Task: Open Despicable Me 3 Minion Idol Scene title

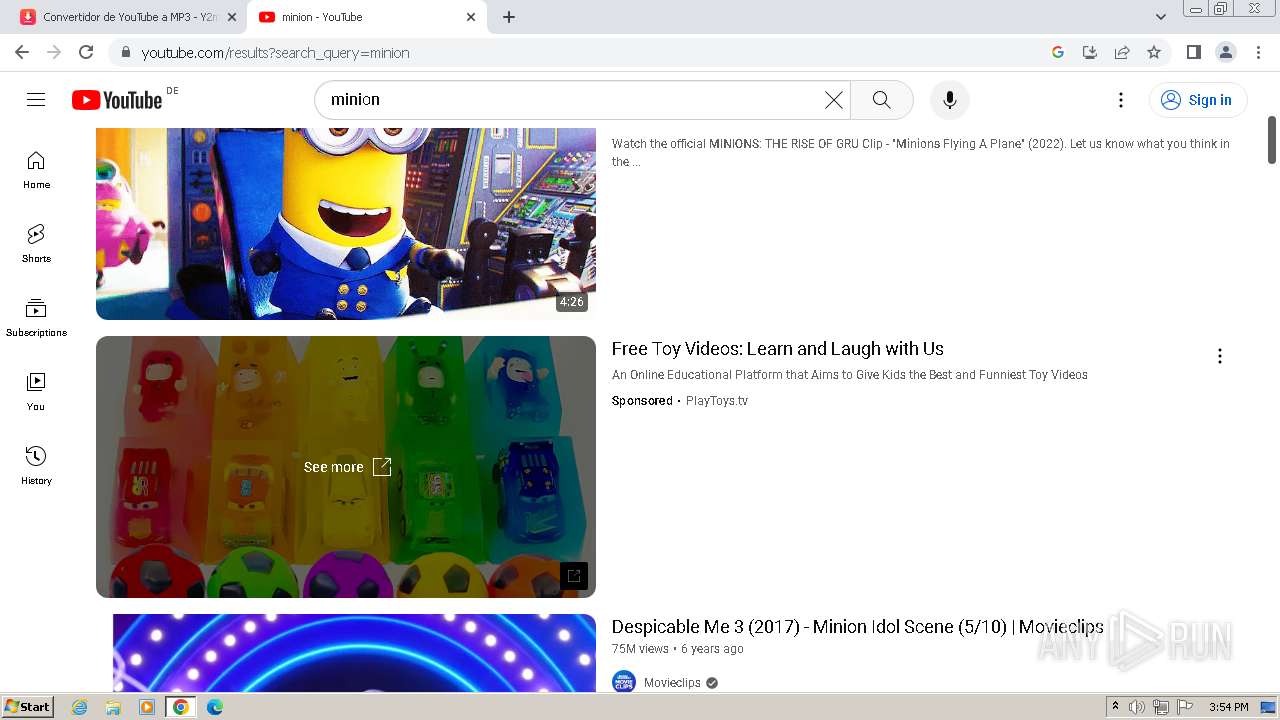Action: tap(857, 627)
